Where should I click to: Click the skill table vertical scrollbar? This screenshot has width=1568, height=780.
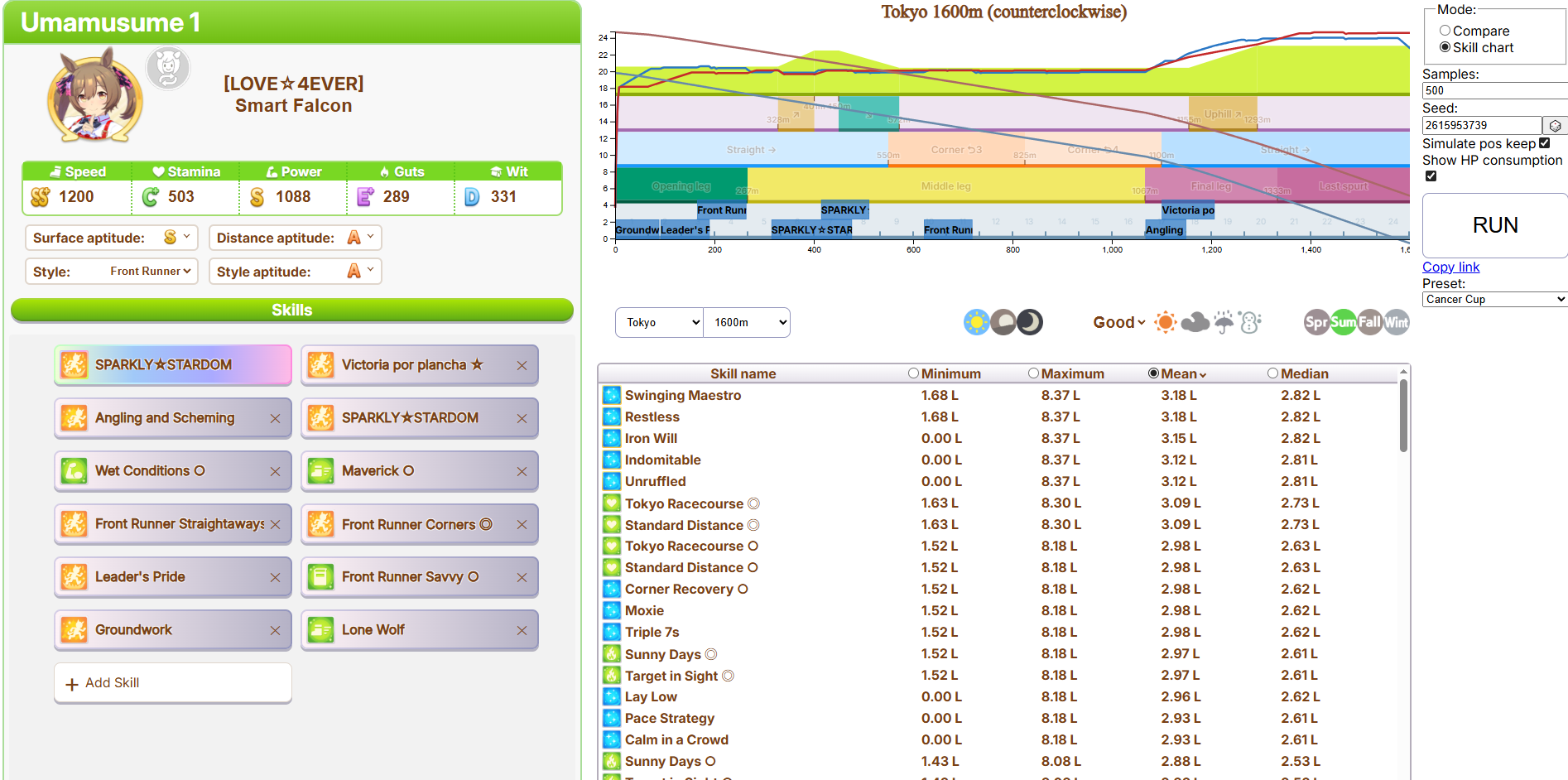pos(1403,416)
